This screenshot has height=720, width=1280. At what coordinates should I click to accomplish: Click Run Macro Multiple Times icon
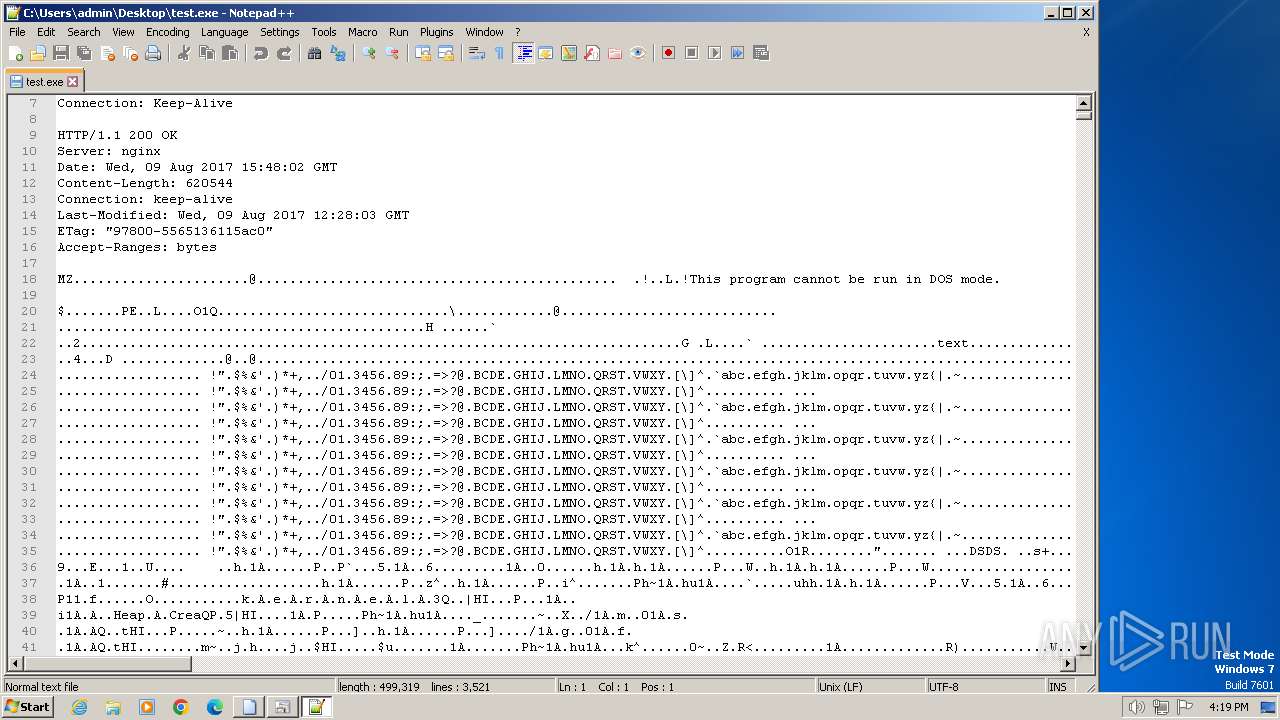pos(737,53)
